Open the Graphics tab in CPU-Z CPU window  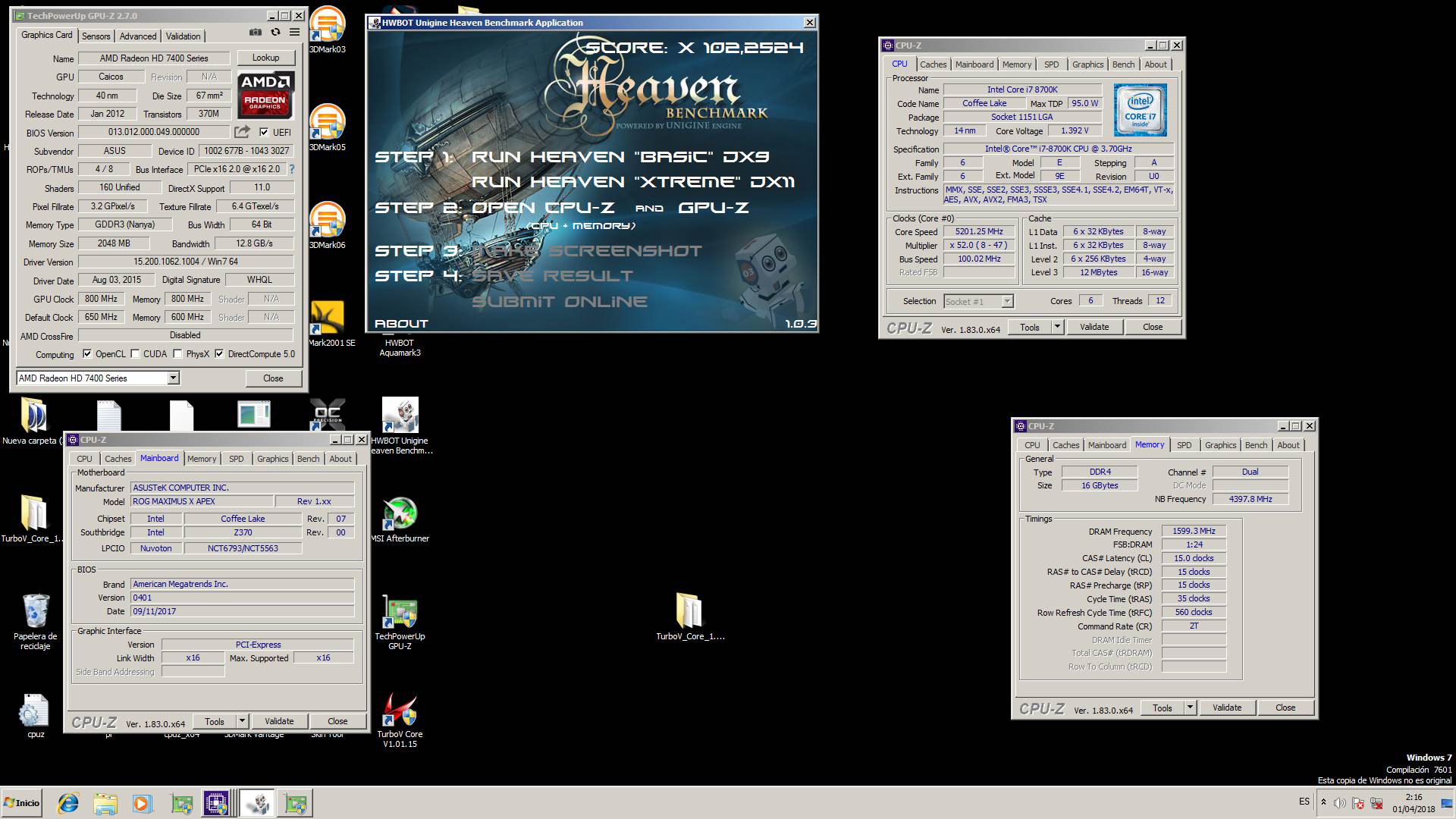pos(1087,64)
